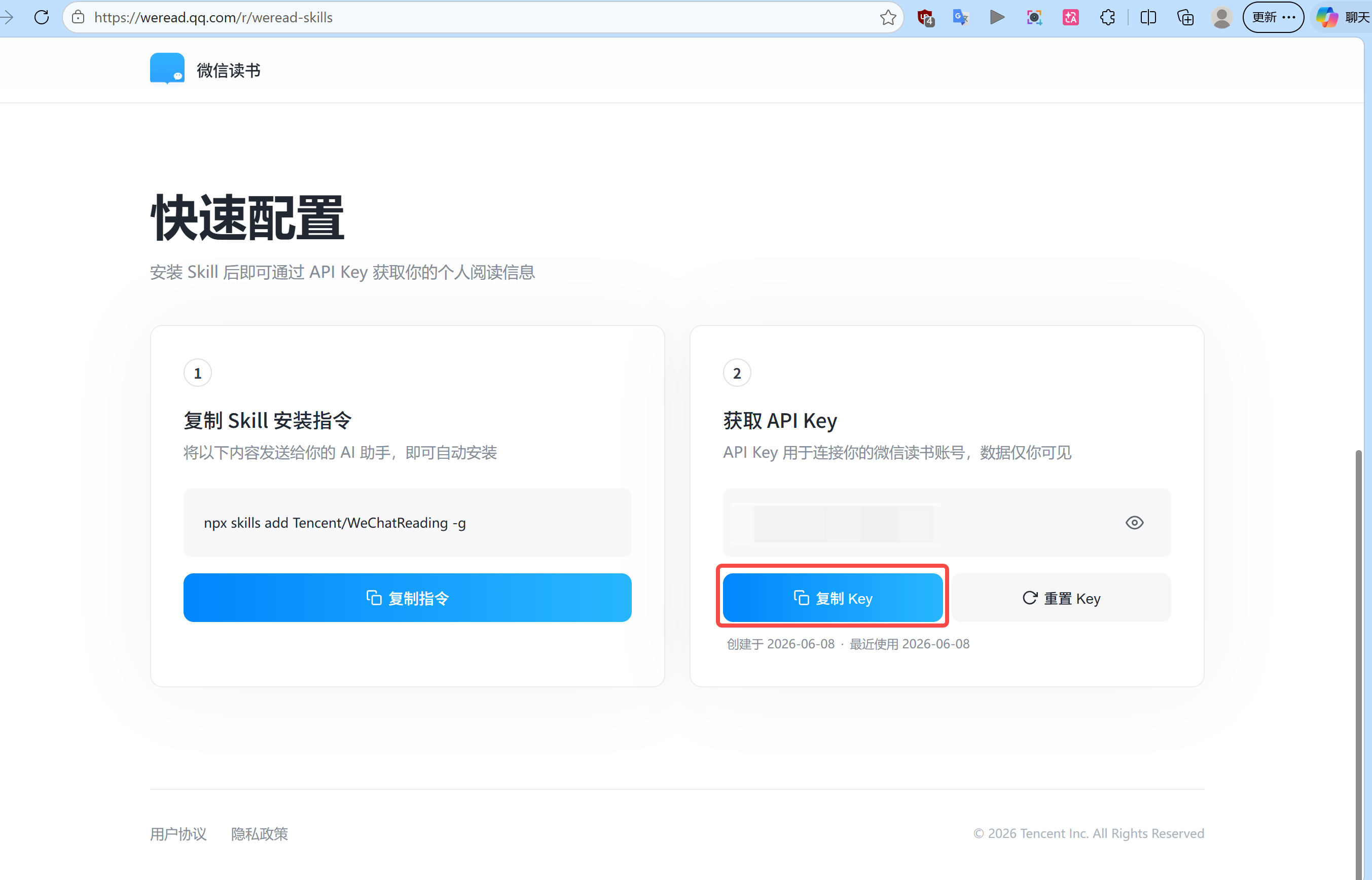The width and height of the screenshot is (1372, 880).
Task: Click the address bar URL field
Action: pos(483,17)
